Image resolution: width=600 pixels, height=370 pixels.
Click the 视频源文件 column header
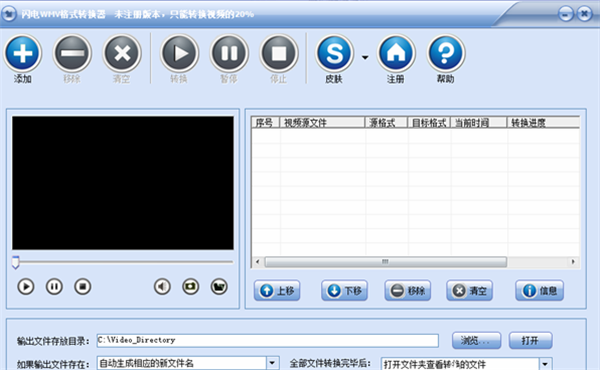point(322,123)
